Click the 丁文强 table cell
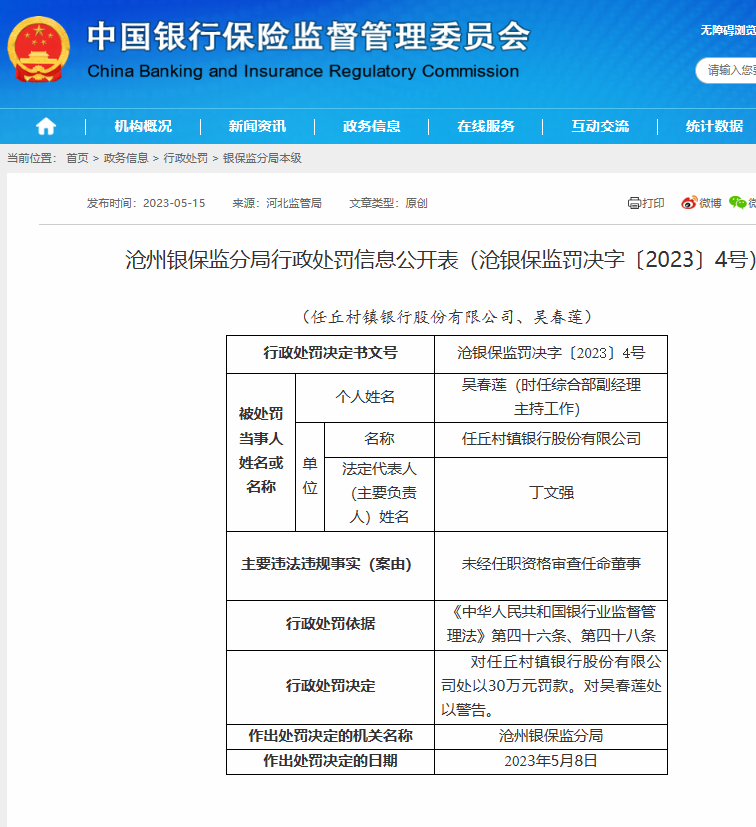Image resolution: width=756 pixels, height=827 pixels. tap(551, 493)
